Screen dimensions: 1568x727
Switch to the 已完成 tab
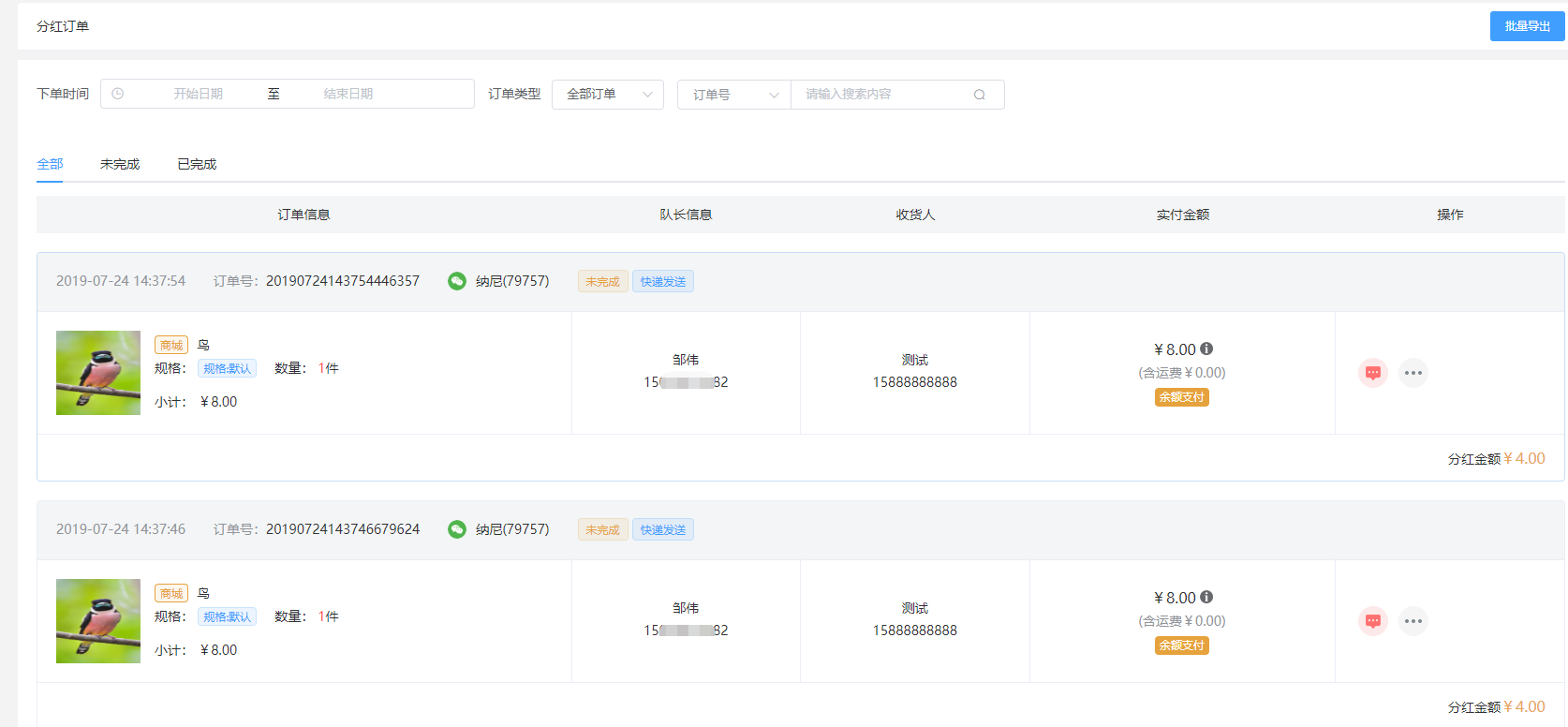(x=197, y=164)
